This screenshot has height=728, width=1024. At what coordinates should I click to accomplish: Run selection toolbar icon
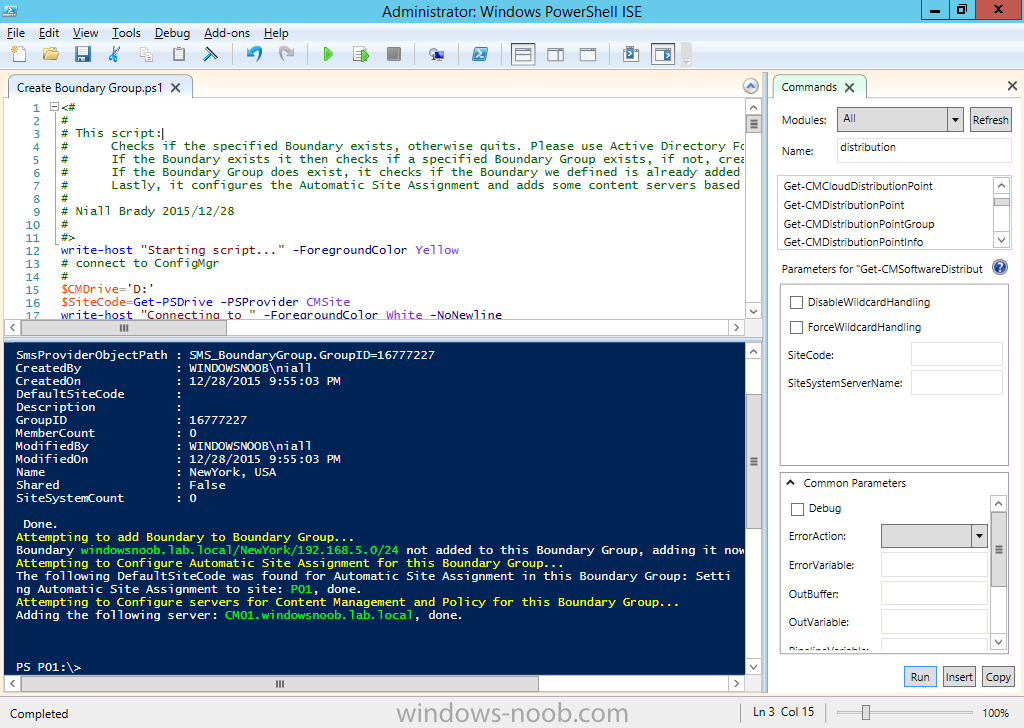click(360, 54)
